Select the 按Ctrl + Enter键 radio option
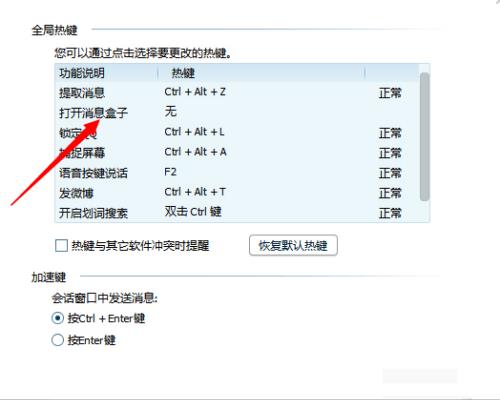 pos(58,318)
